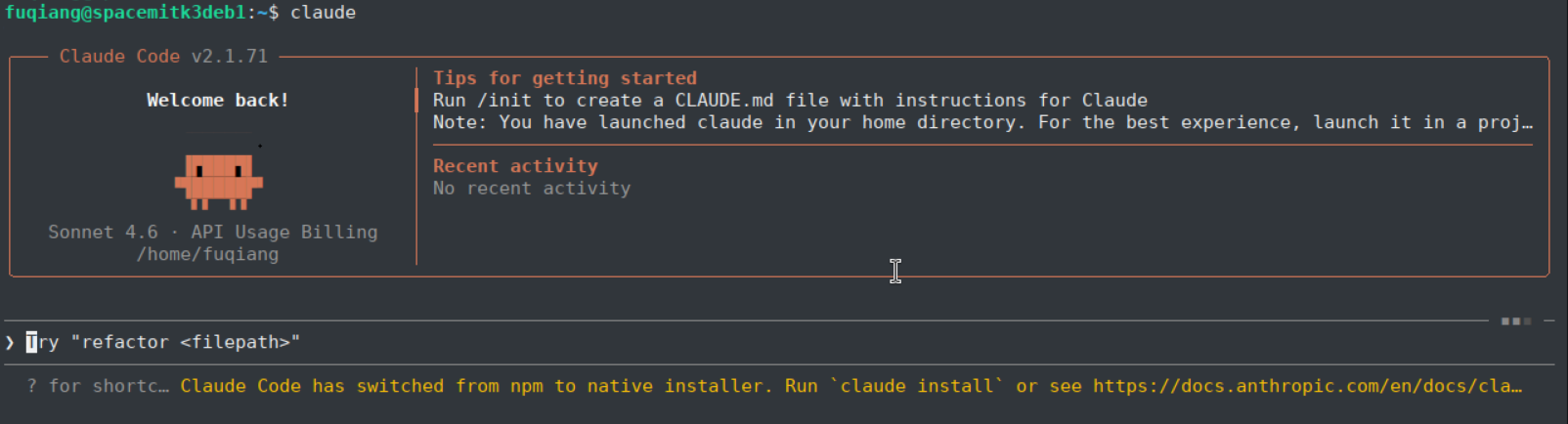Screen dimensions: 1568x424
Task: Click the truncated home directory note line
Action: [982, 122]
